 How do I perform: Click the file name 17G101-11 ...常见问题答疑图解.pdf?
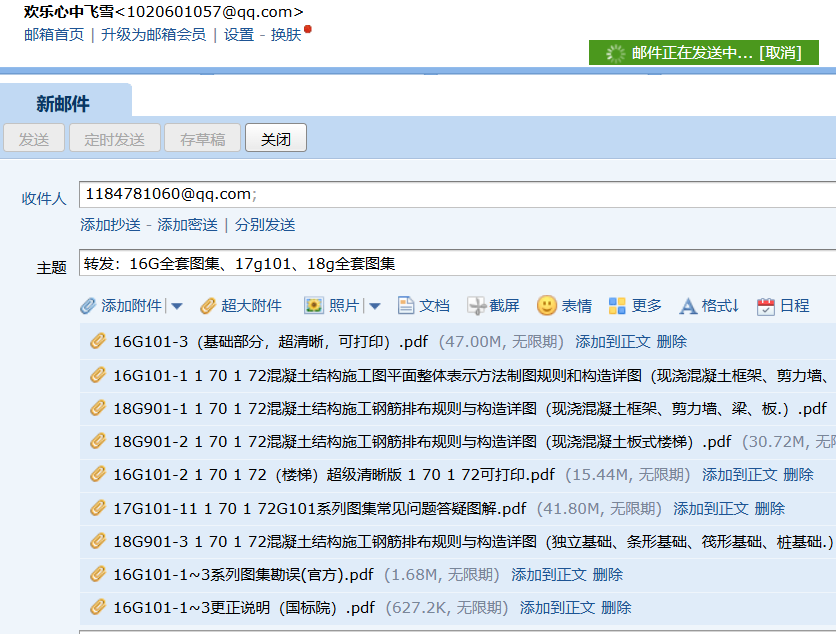coord(320,508)
